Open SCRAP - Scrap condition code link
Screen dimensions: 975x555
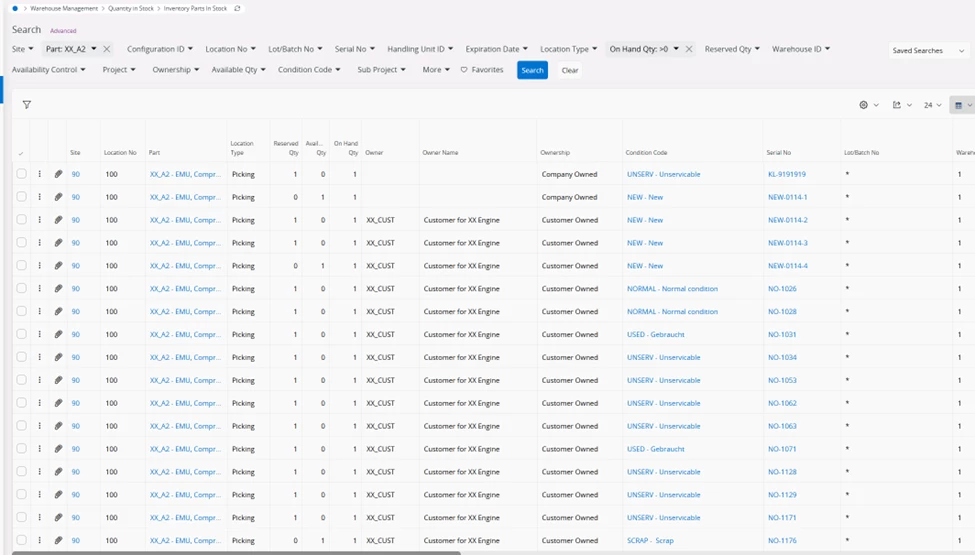click(x=650, y=540)
